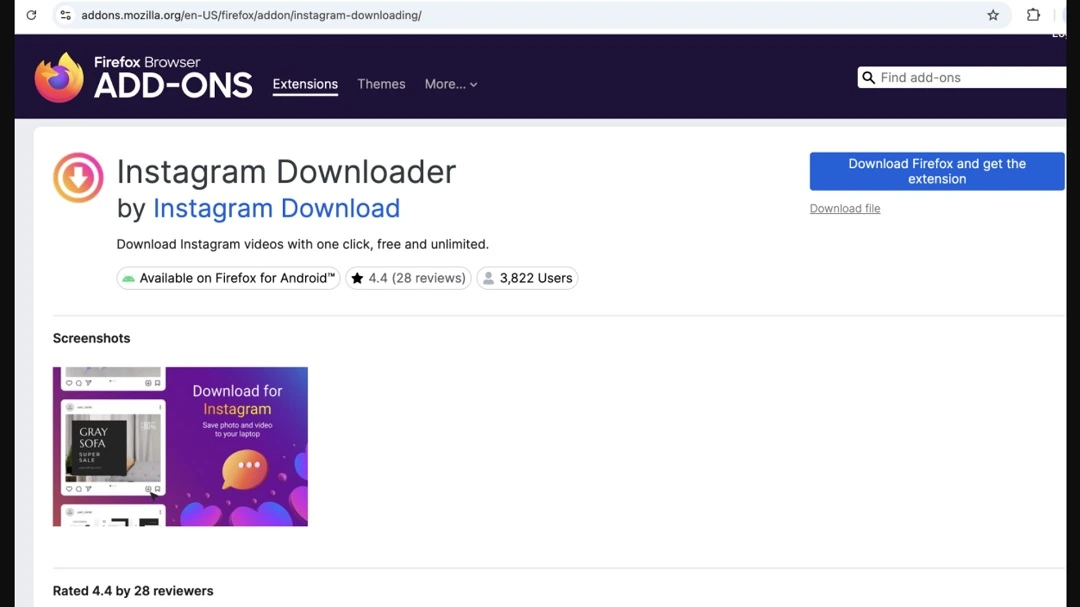Click the Download file link
Screen dimensions: 1080x607
pyautogui.click(x=845, y=209)
